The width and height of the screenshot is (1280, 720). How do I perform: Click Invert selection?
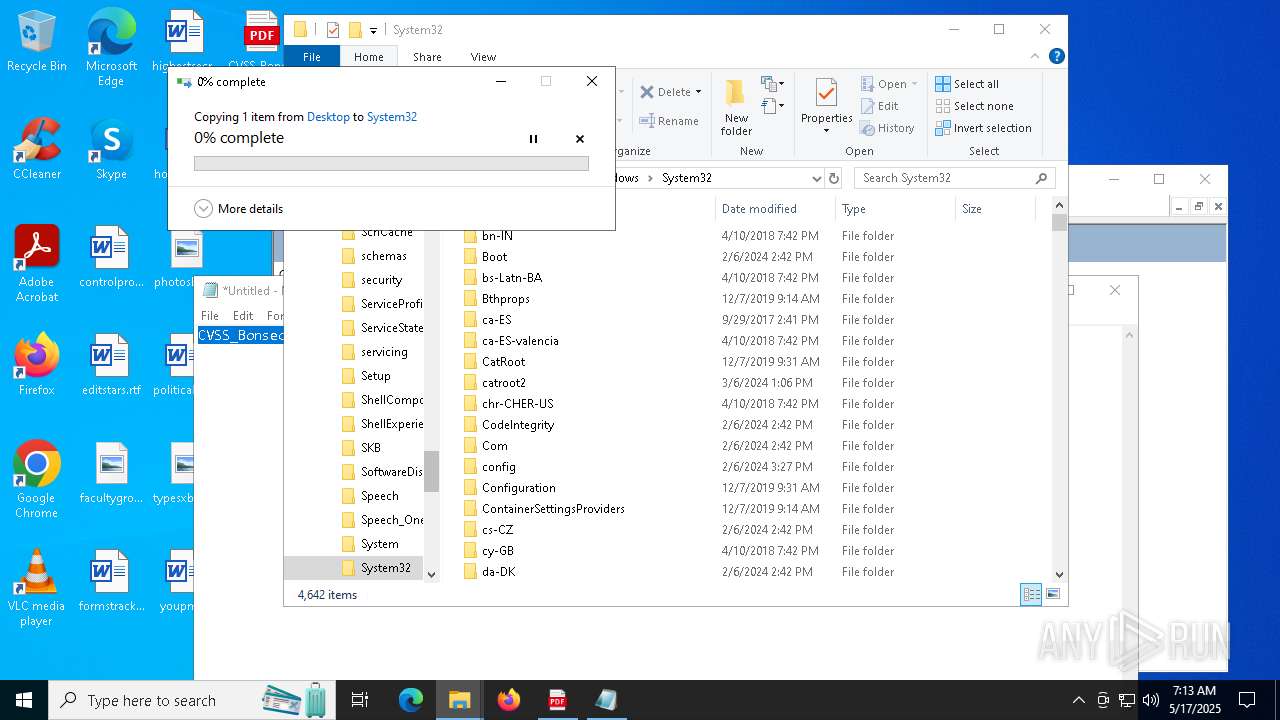click(984, 128)
